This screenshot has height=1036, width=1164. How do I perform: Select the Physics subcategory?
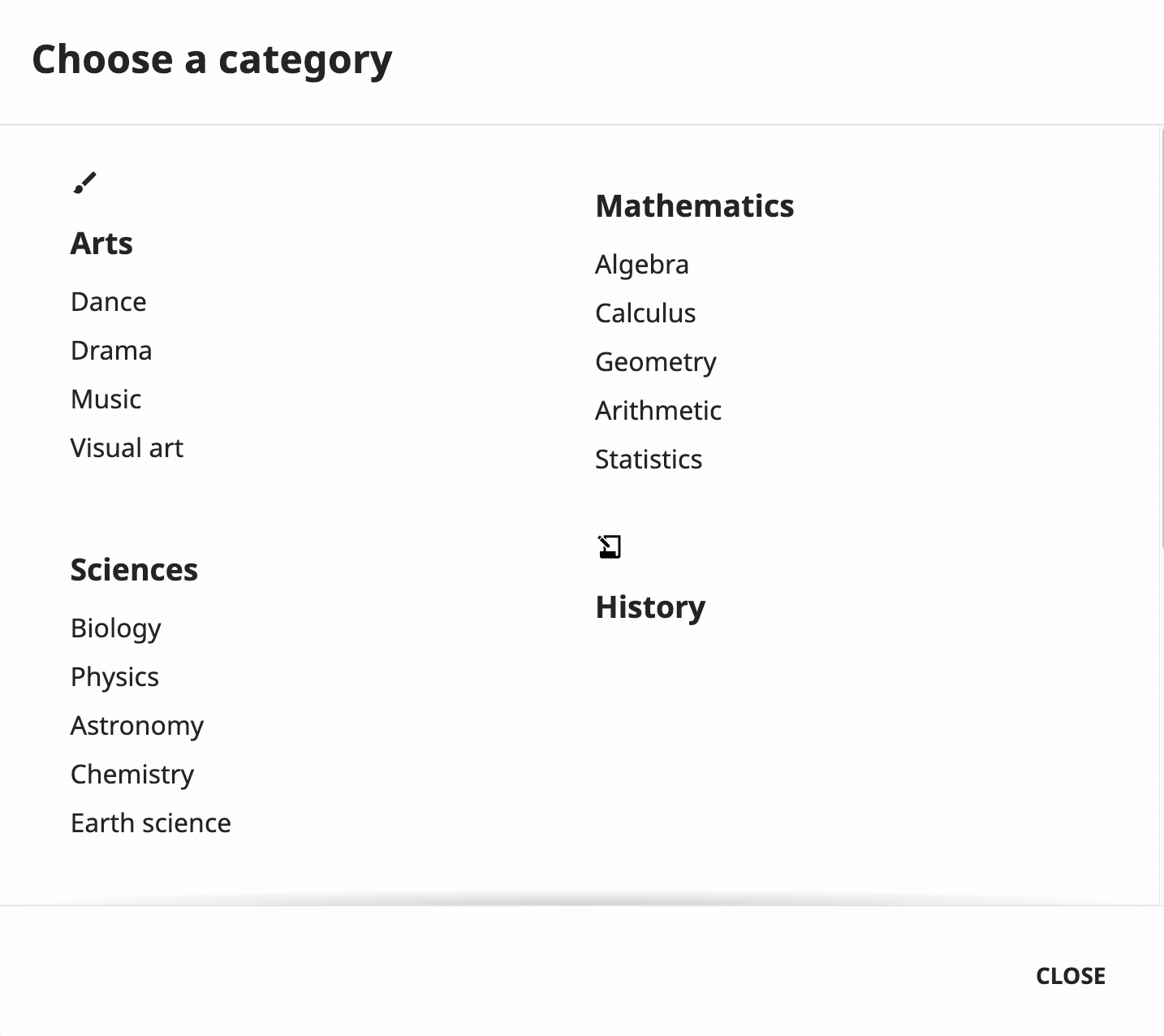coord(114,677)
